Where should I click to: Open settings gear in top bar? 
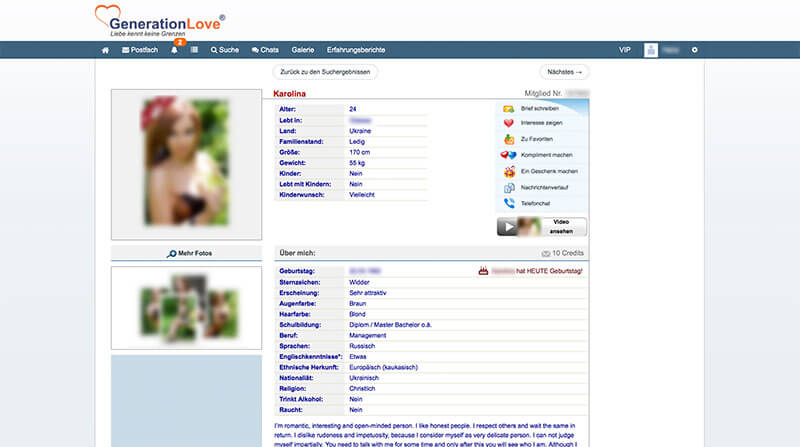(x=695, y=49)
